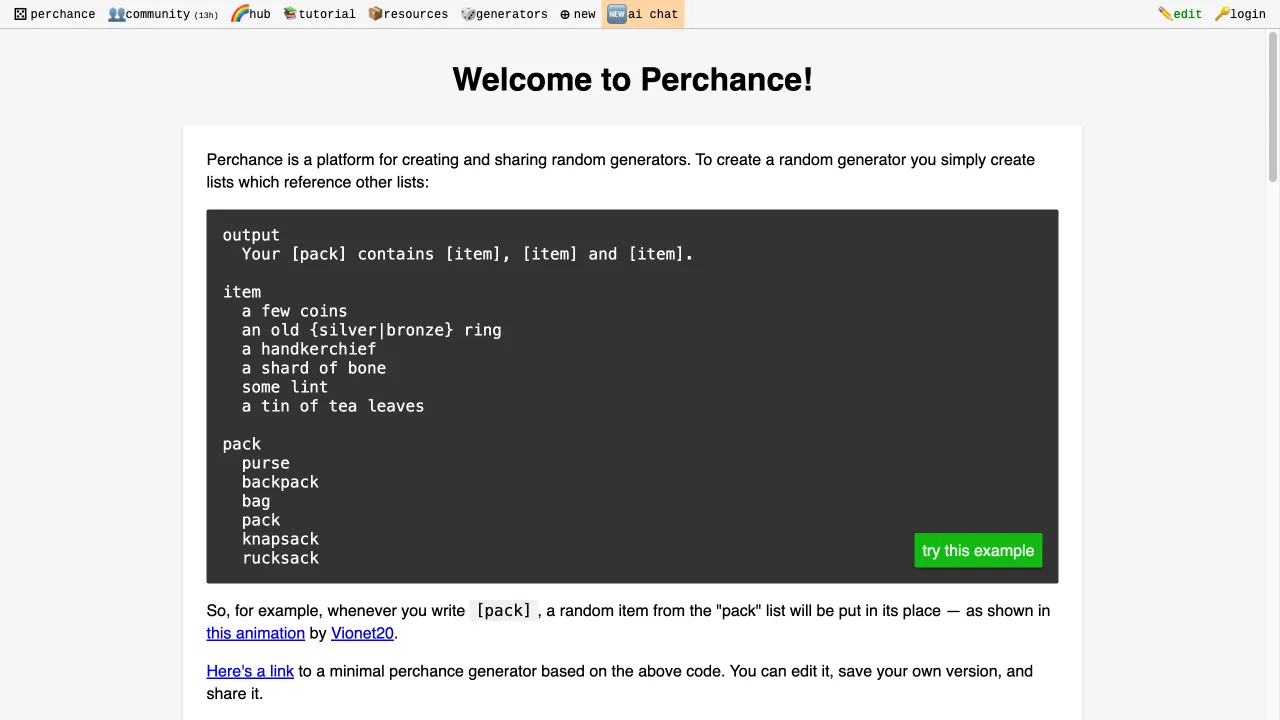Click the resources package icon
This screenshot has height=720, width=1280.
[375, 14]
